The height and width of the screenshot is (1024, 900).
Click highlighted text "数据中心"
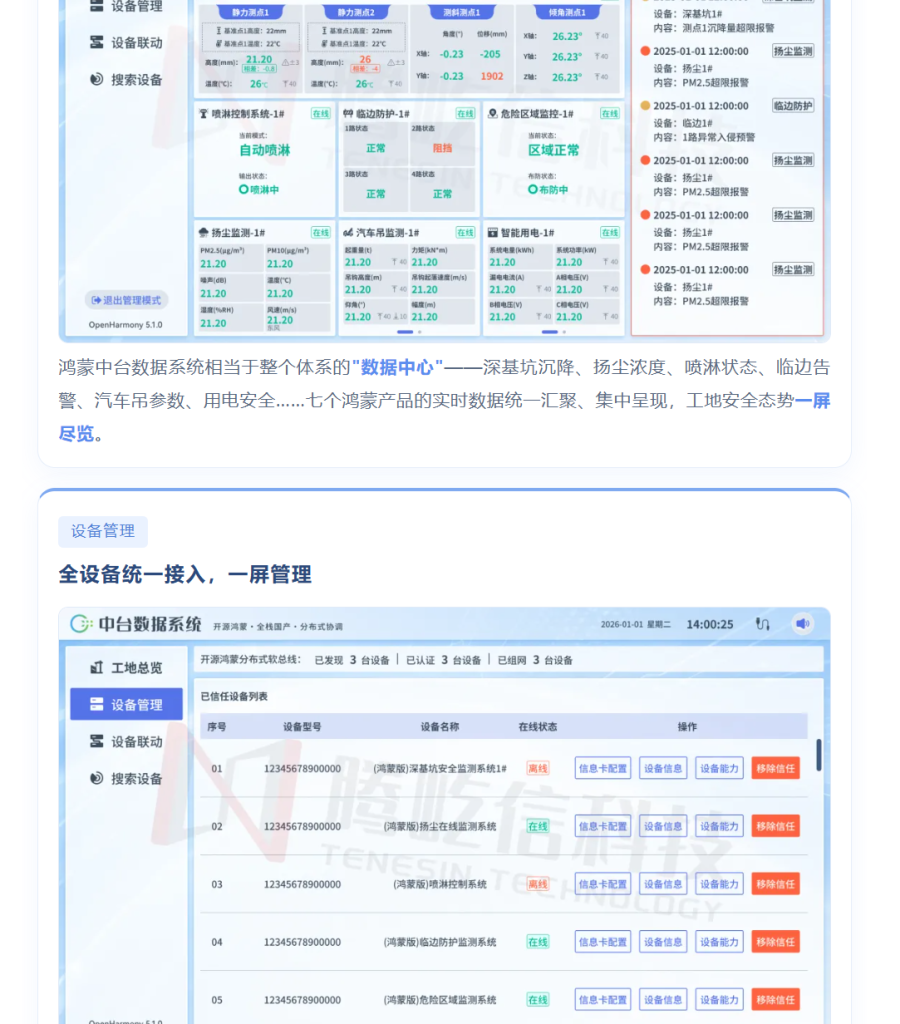tap(398, 367)
